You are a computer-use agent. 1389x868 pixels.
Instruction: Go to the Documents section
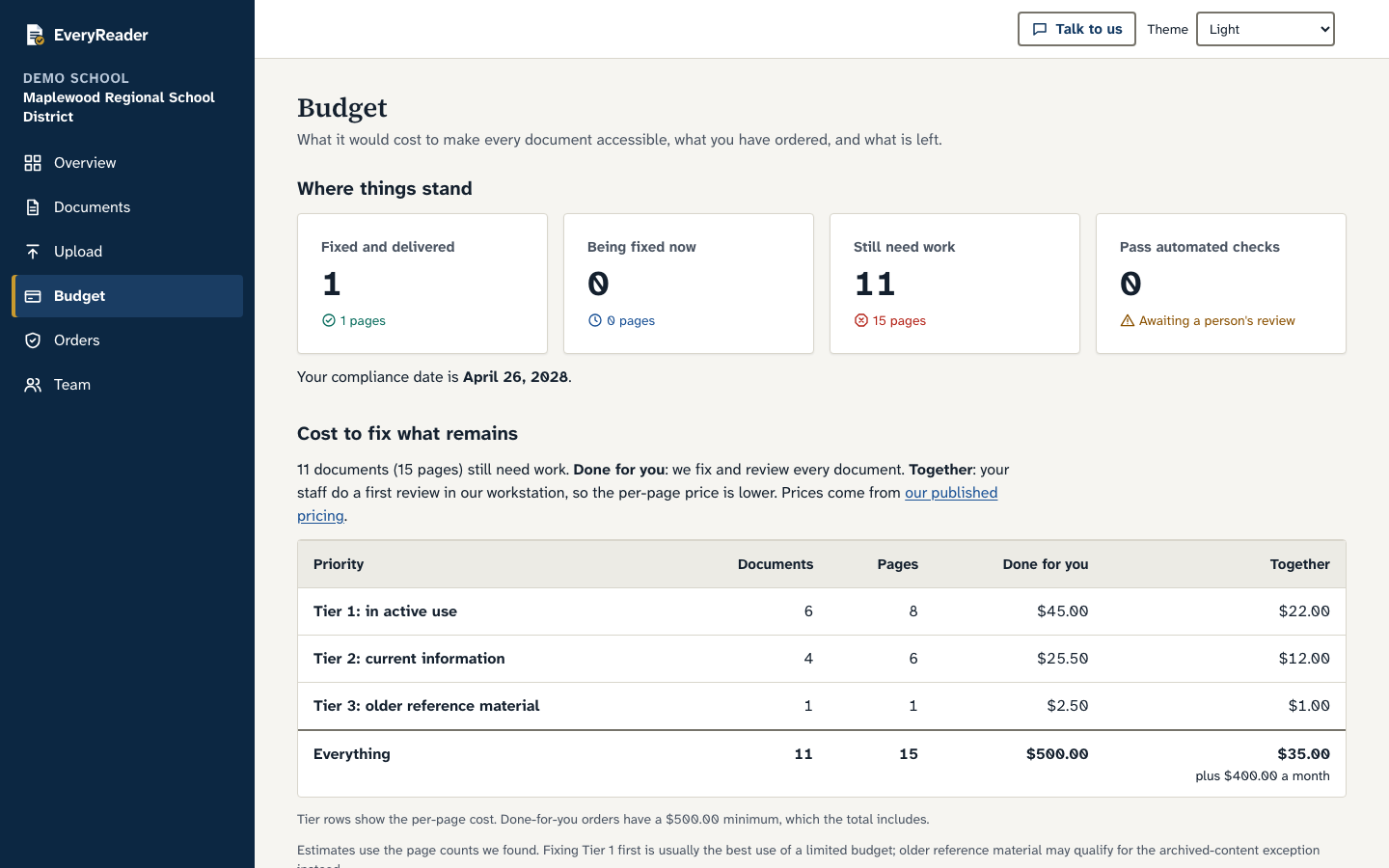[127, 207]
